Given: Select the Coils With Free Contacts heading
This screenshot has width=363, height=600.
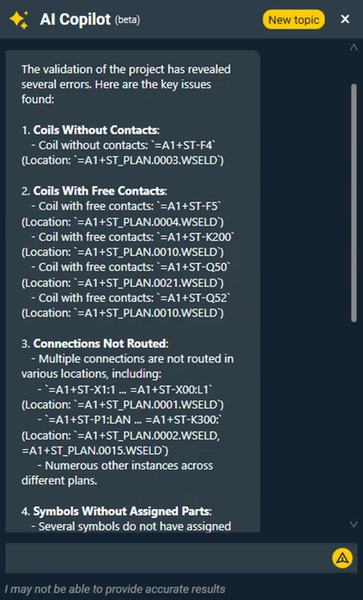Looking at the screenshot, I should (100, 191).
